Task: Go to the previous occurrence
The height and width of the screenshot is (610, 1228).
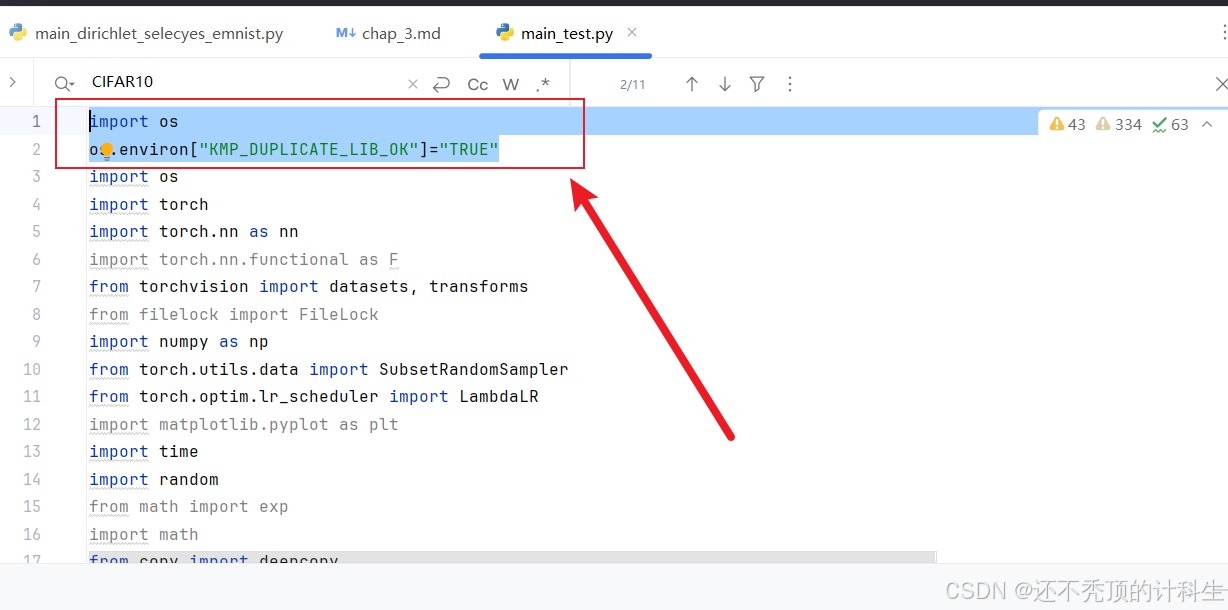Action: [x=692, y=84]
